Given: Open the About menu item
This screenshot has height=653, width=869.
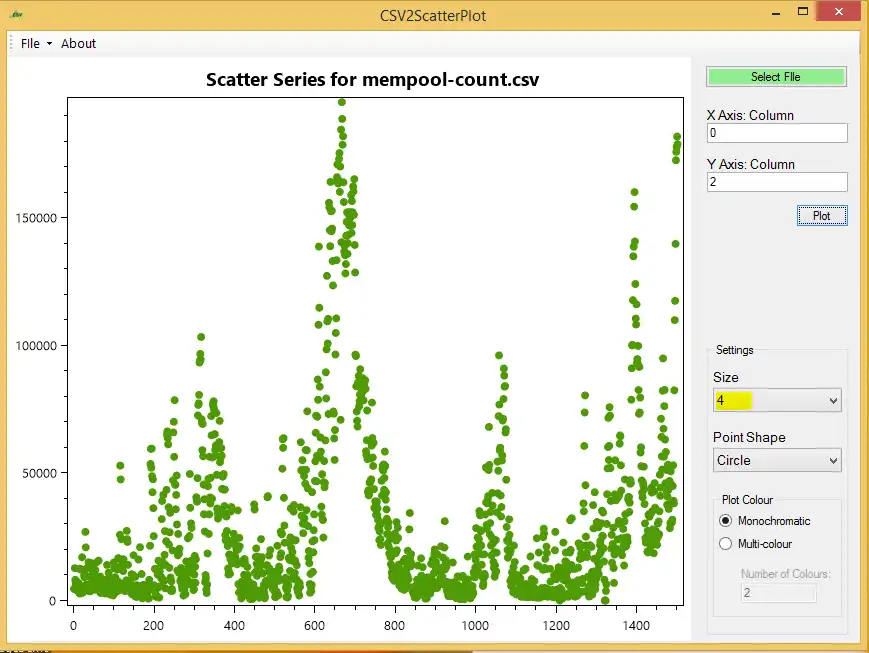Looking at the screenshot, I should tap(78, 44).
